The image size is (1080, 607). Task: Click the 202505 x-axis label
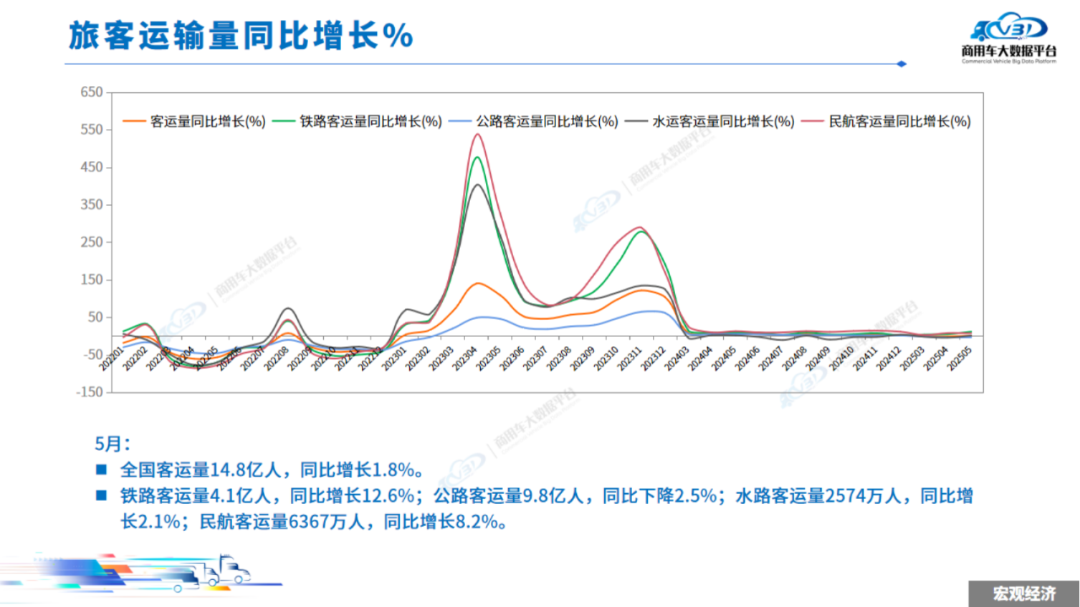[x=959, y=358]
